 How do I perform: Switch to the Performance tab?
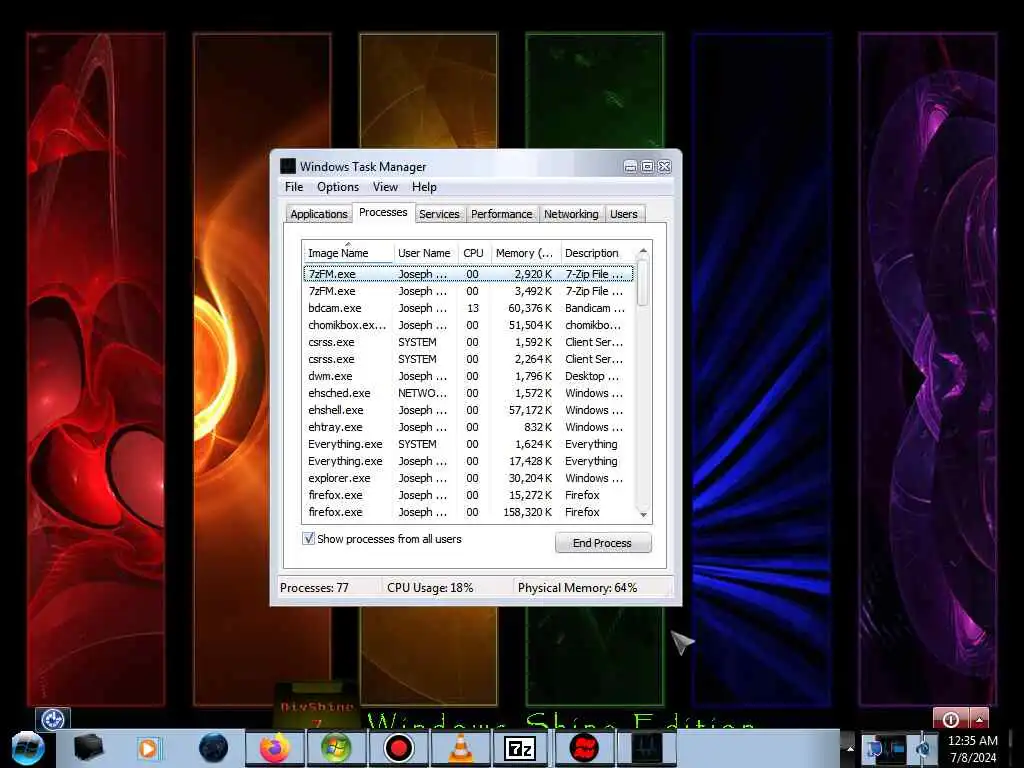[502, 214]
